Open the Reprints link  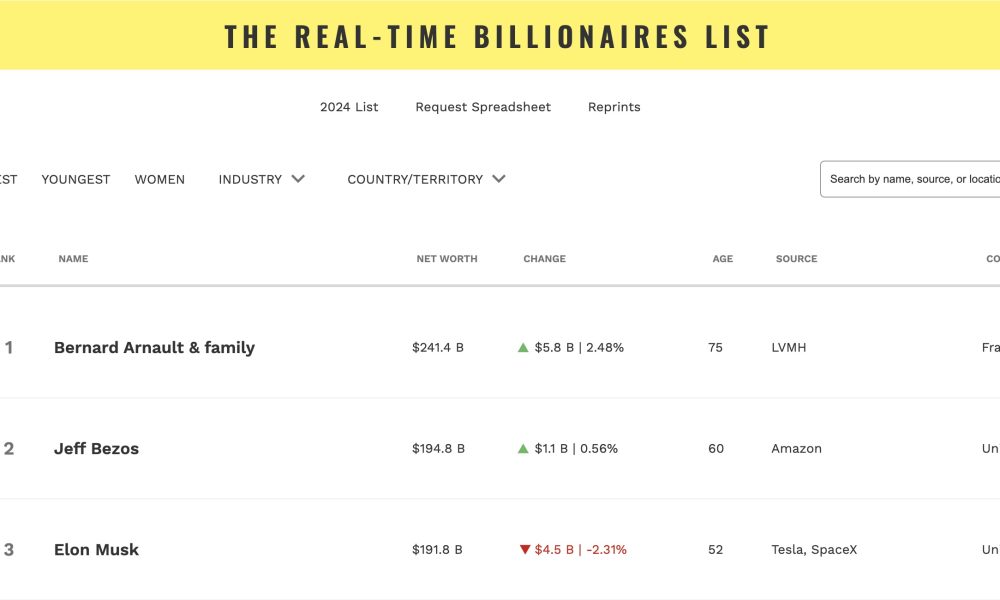tap(614, 107)
